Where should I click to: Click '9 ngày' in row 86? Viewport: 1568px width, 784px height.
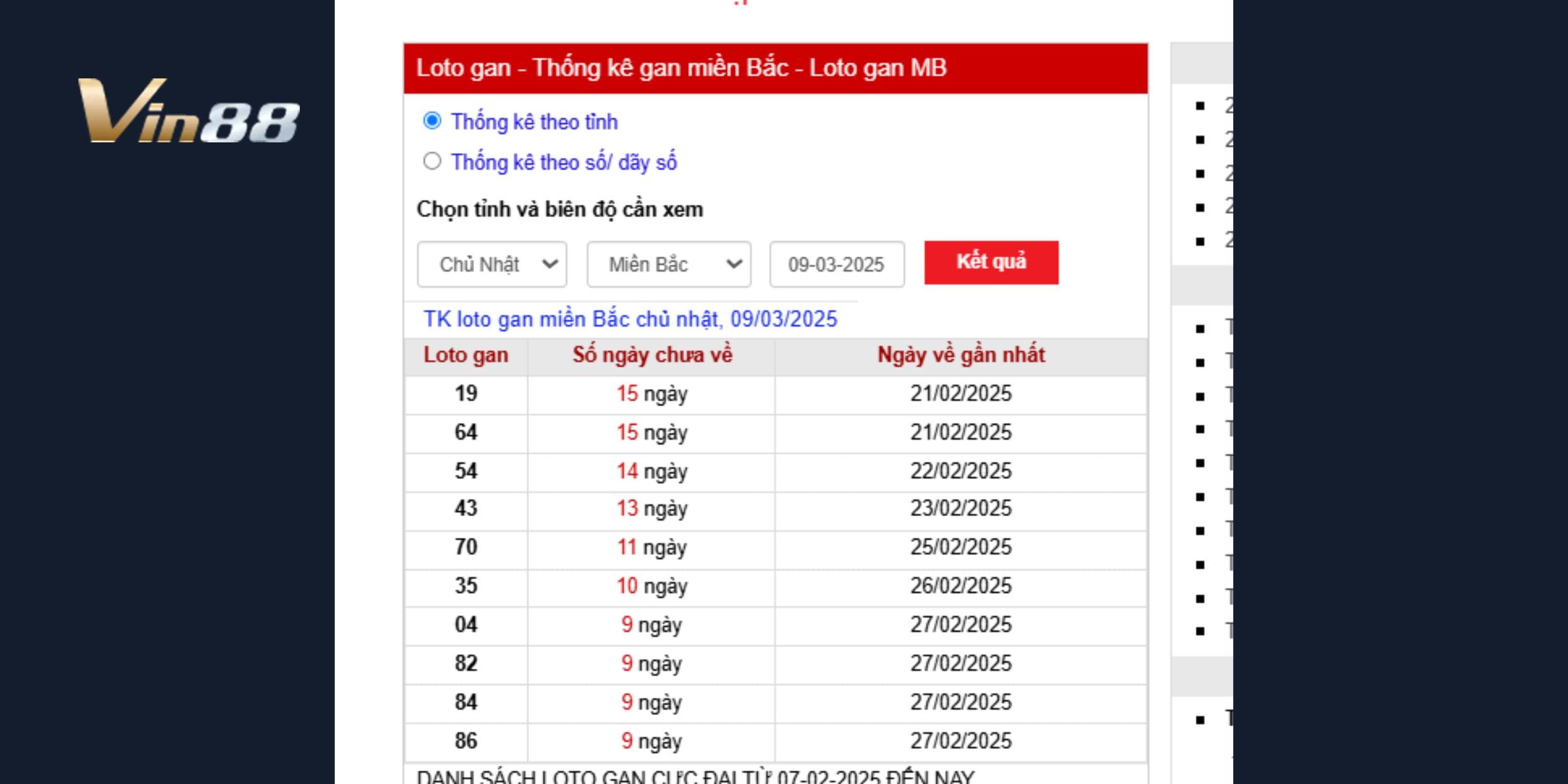pos(652,741)
